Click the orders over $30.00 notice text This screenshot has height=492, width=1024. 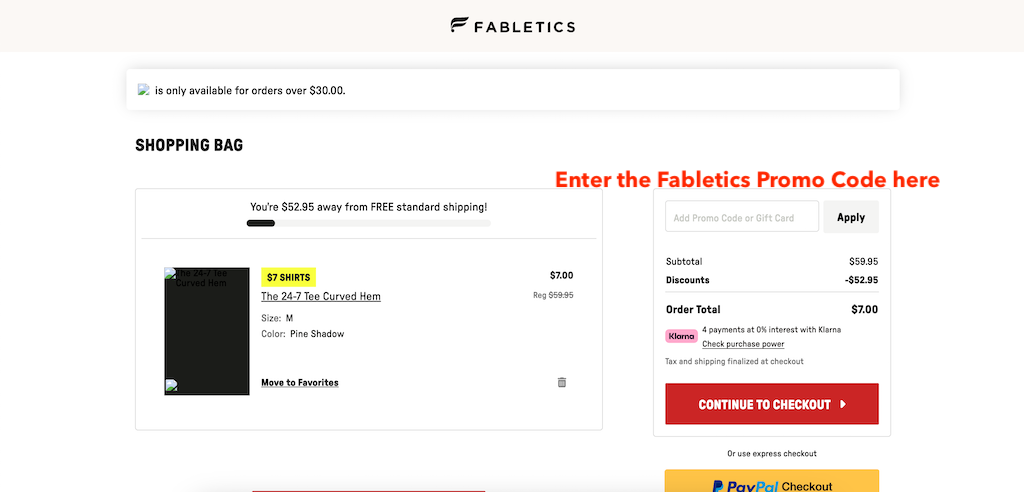(x=250, y=90)
